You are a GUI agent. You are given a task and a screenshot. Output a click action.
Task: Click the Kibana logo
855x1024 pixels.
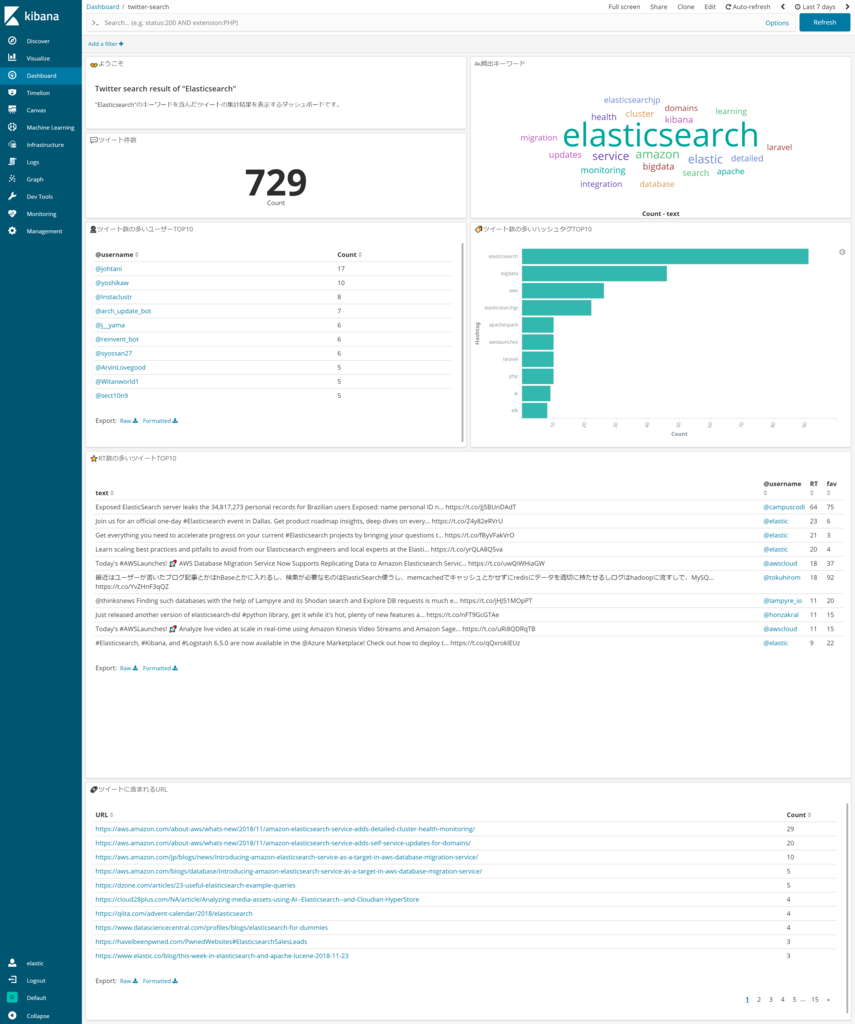click(31, 16)
